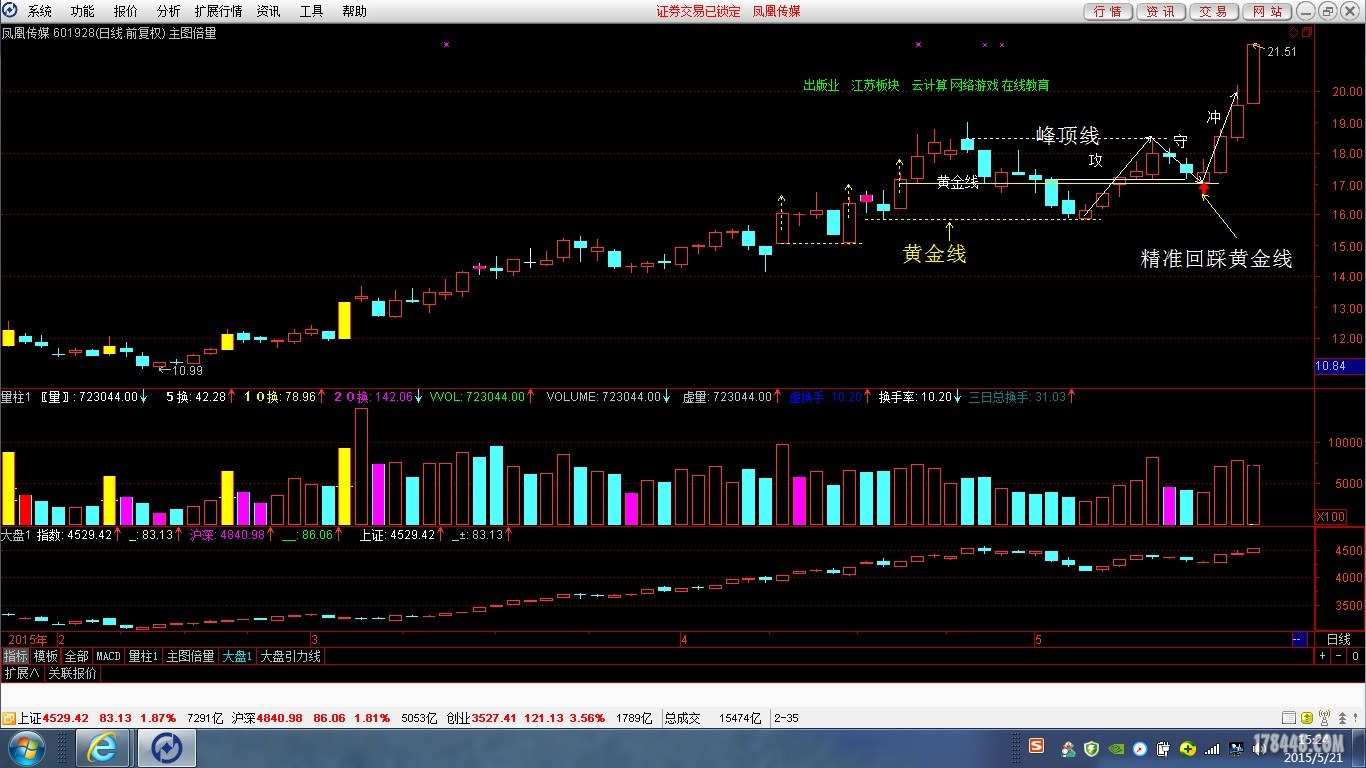Select the 全部 indicator tab

coord(77,656)
